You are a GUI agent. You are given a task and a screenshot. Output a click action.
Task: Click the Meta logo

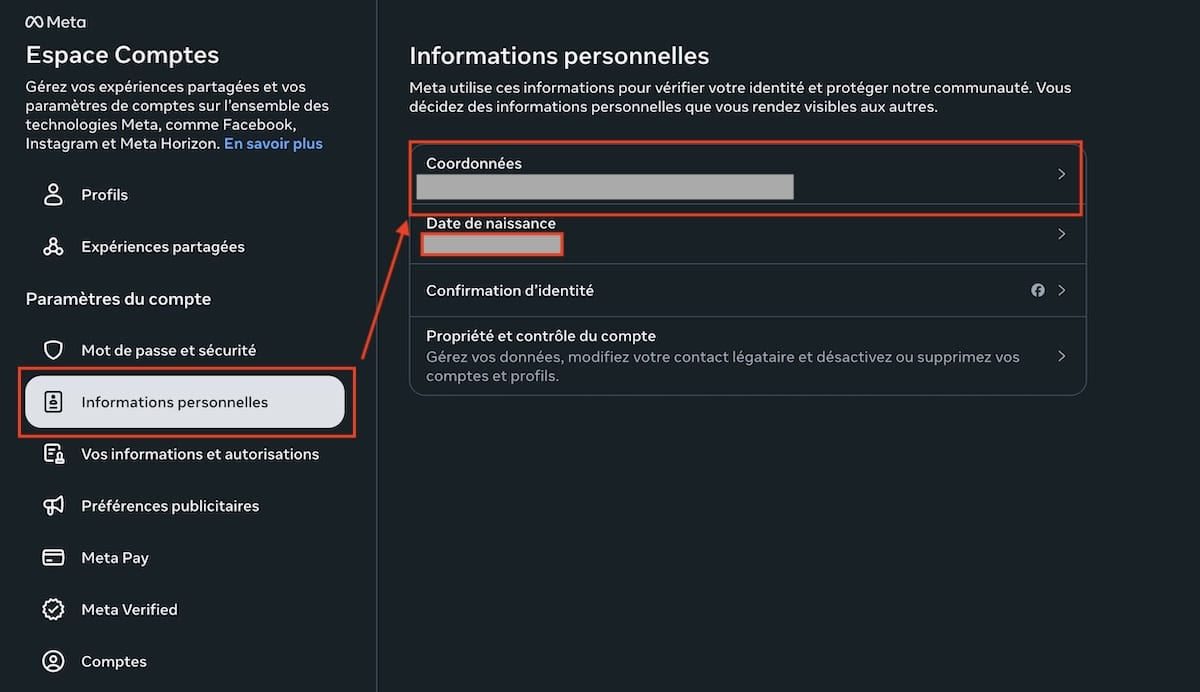[55, 22]
